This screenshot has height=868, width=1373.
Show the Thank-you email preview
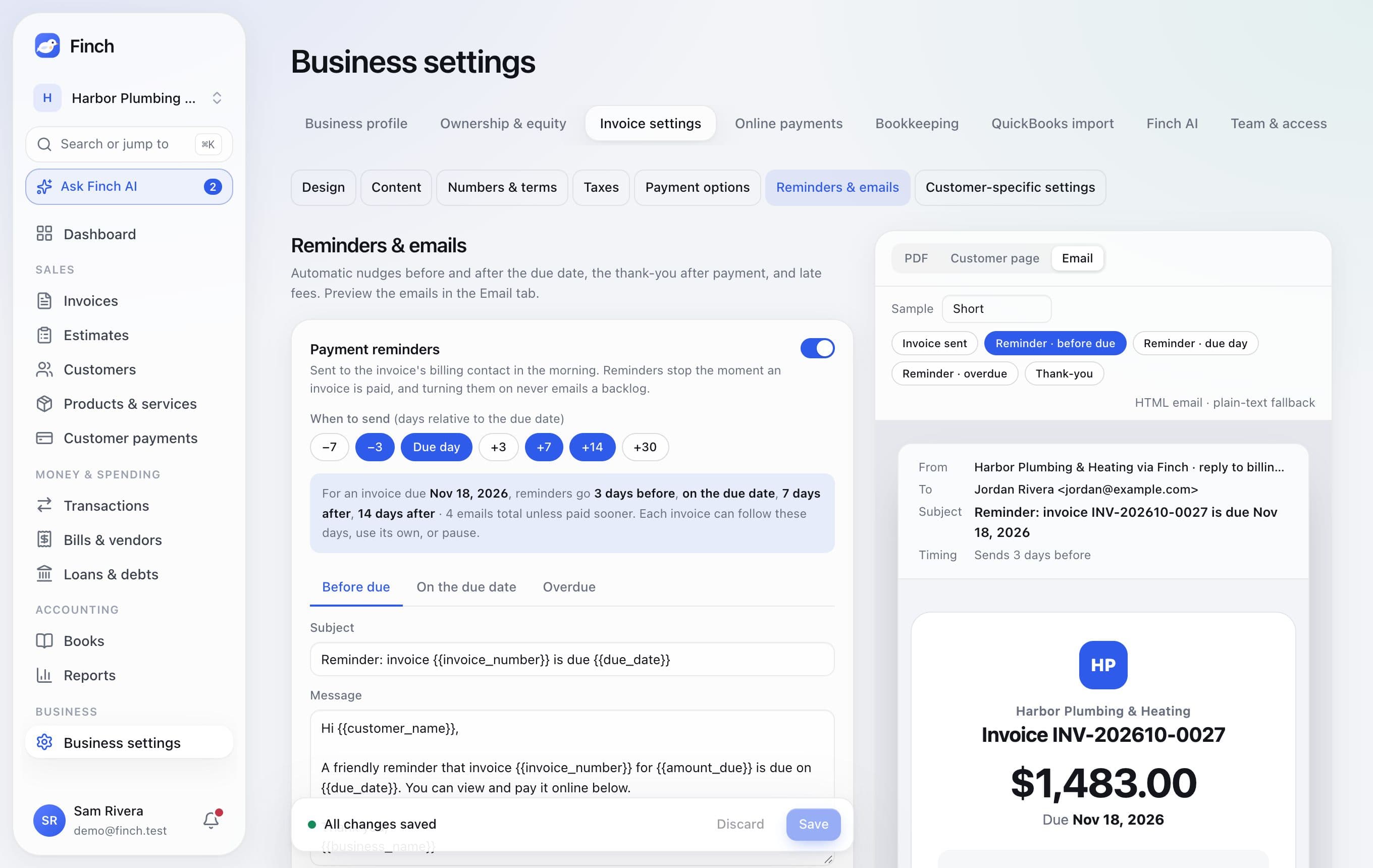coord(1064,374)
